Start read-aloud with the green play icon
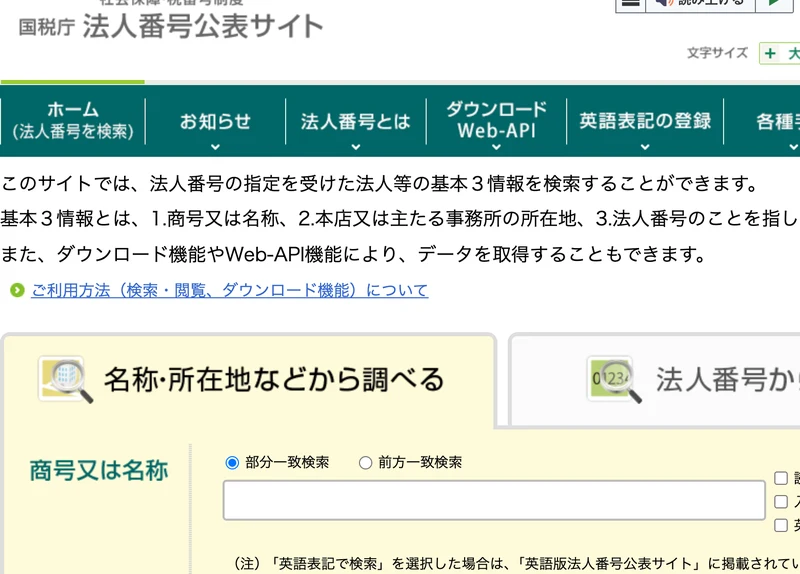 (774, 4)
